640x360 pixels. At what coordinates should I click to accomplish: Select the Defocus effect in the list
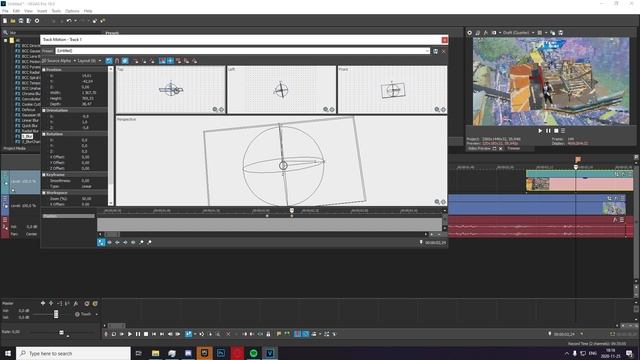[29, 110]
